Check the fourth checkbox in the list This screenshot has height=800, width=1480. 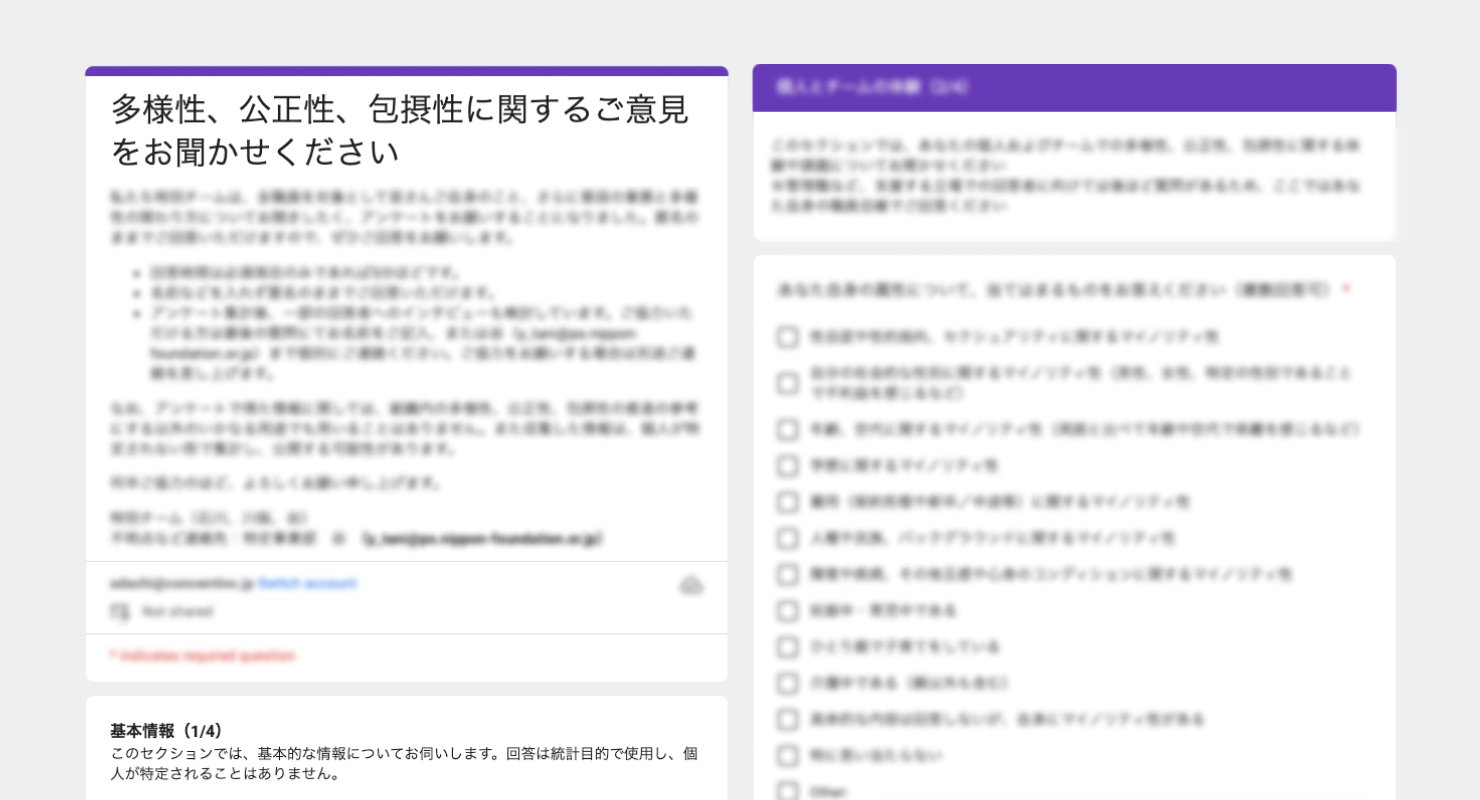click(787, 466)
